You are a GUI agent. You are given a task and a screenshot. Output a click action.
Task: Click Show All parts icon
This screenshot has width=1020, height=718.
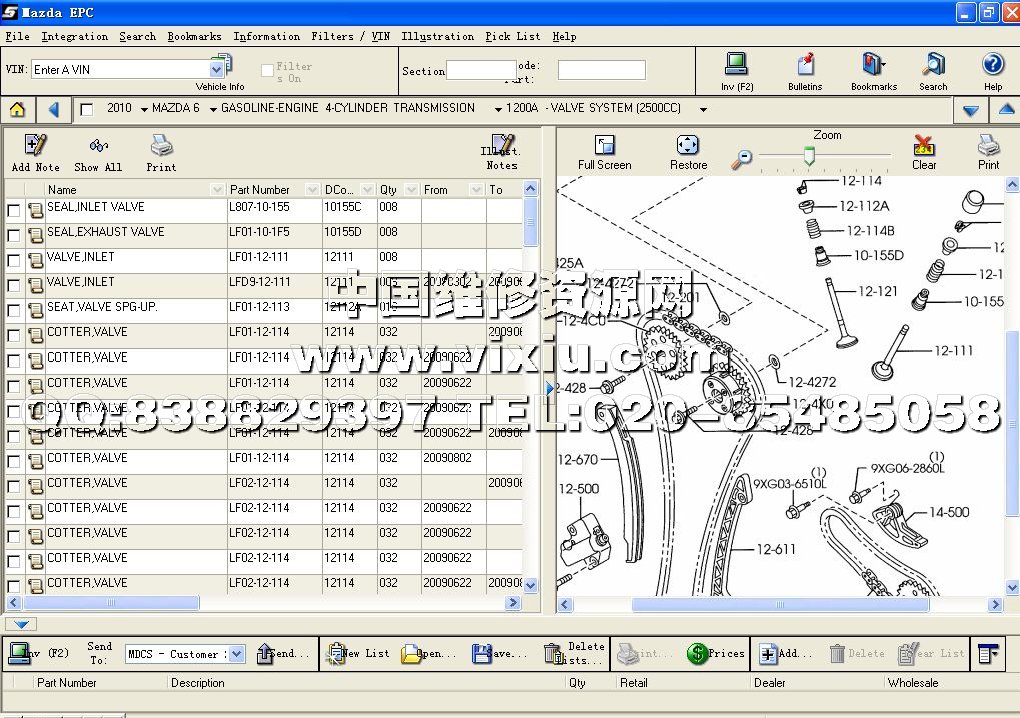[x=98, y=146]
